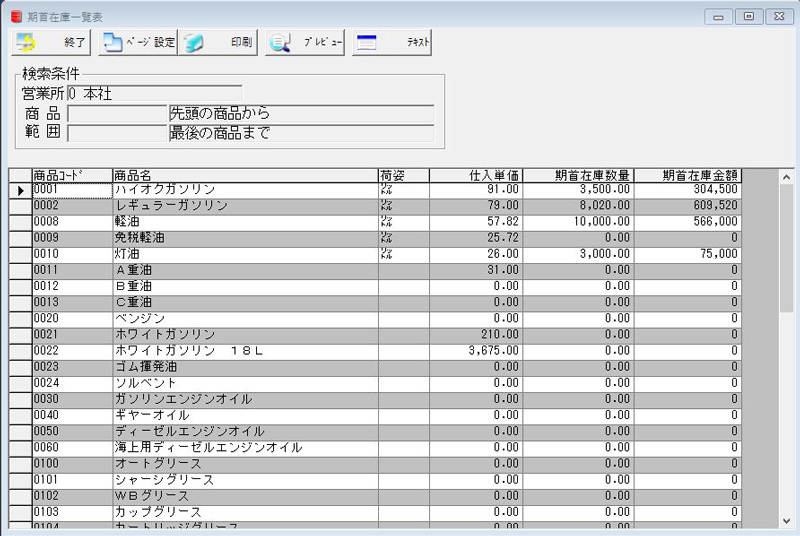Click the 営業所 input field
The image size is (800, 536).
click(x=154, y=94)
